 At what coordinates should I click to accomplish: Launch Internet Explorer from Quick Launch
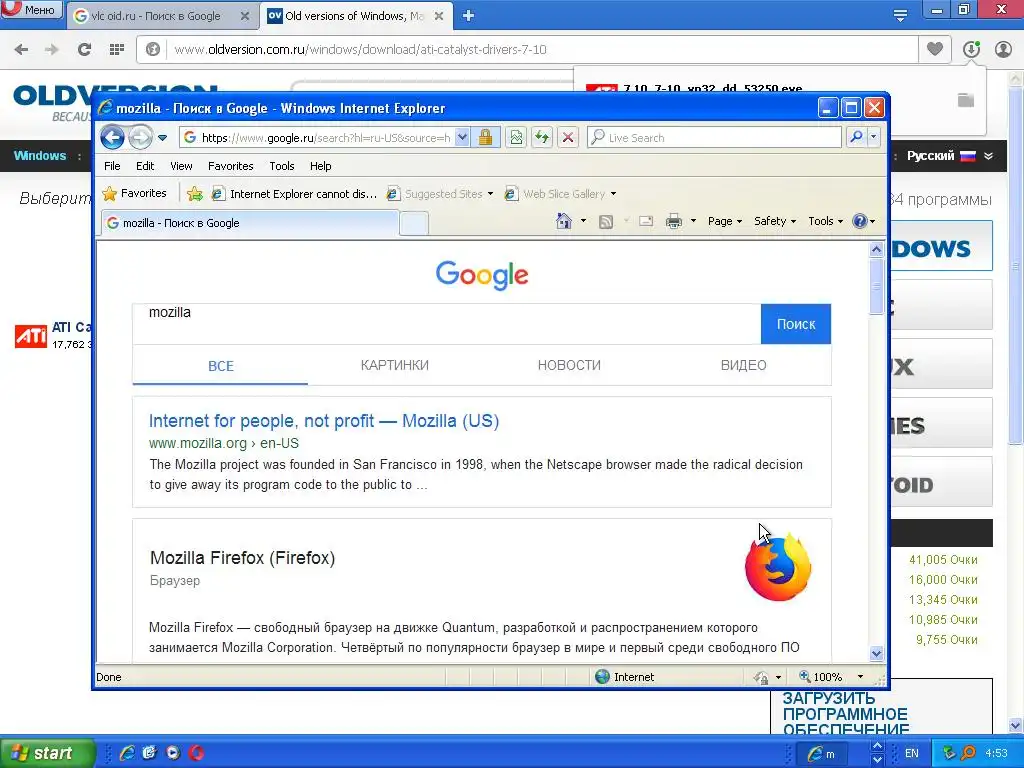pyautogui.click(x=127, y=753)
